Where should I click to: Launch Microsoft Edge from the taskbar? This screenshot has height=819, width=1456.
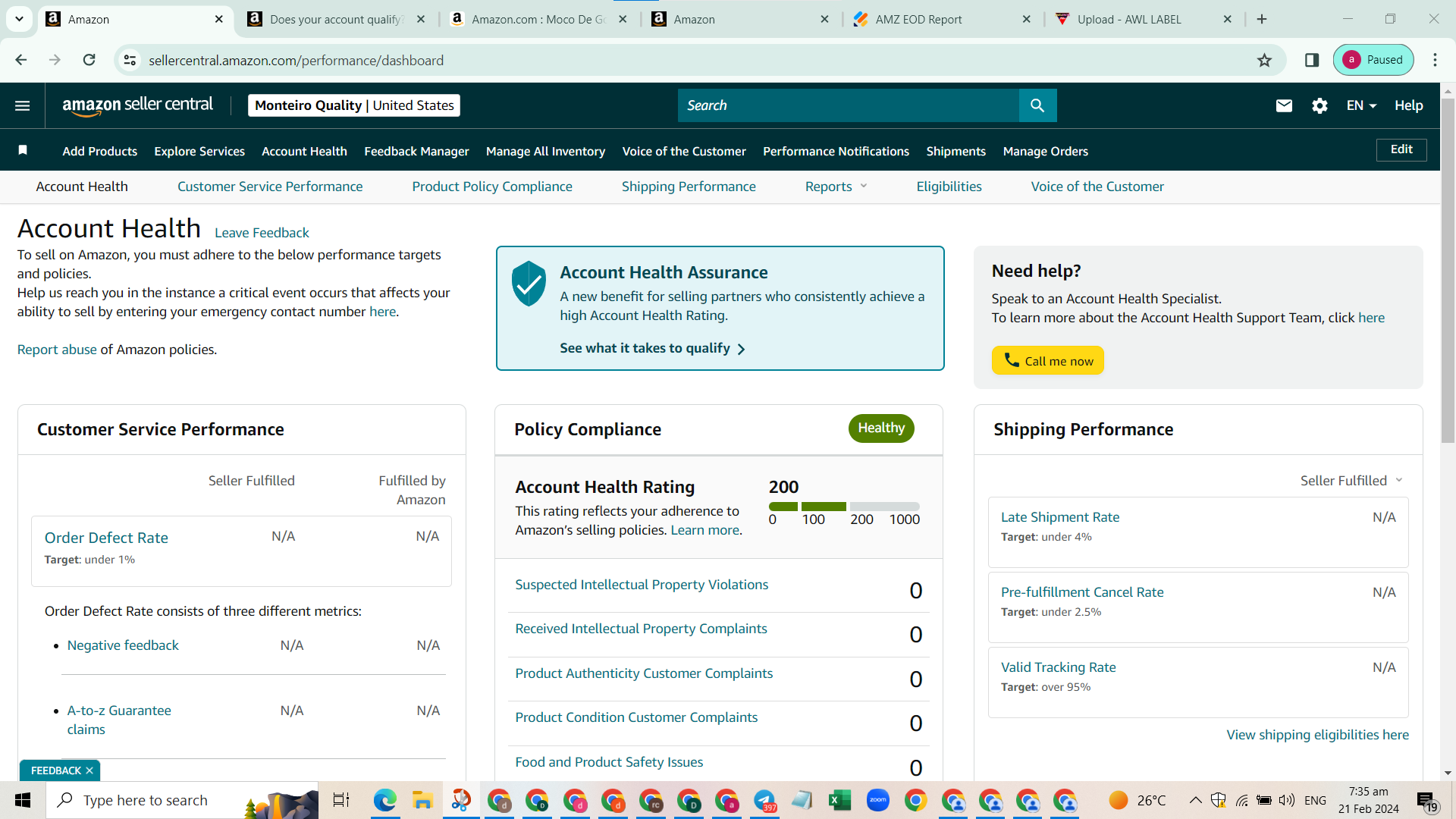384,800
